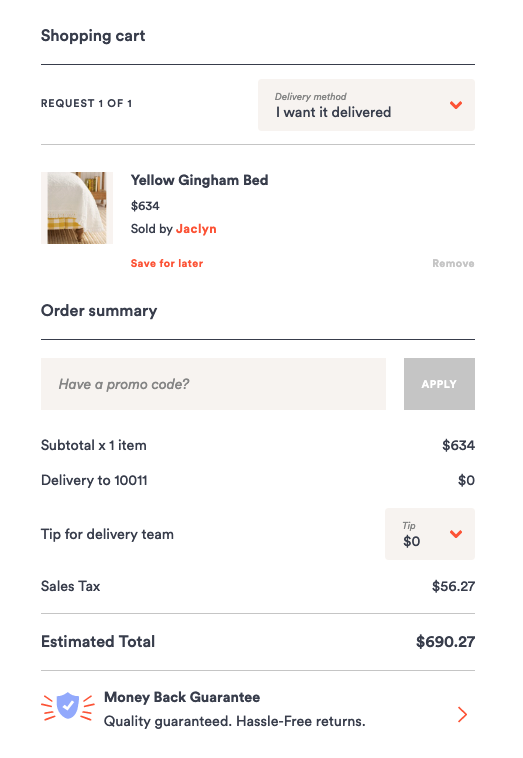The height and width of the screenshot is (758, 523).
Task: Click the red chevron in Tip selector
Action: coord(456,534)
